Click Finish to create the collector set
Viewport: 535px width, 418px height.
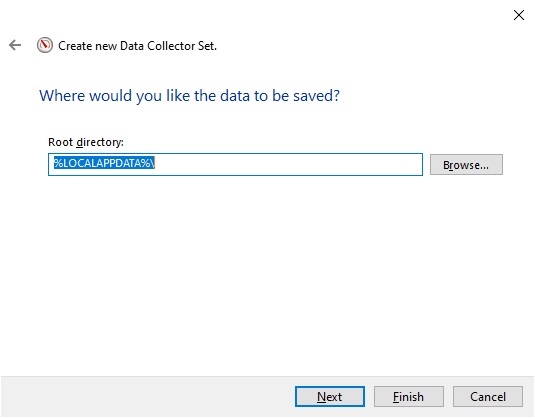(408, 397)
